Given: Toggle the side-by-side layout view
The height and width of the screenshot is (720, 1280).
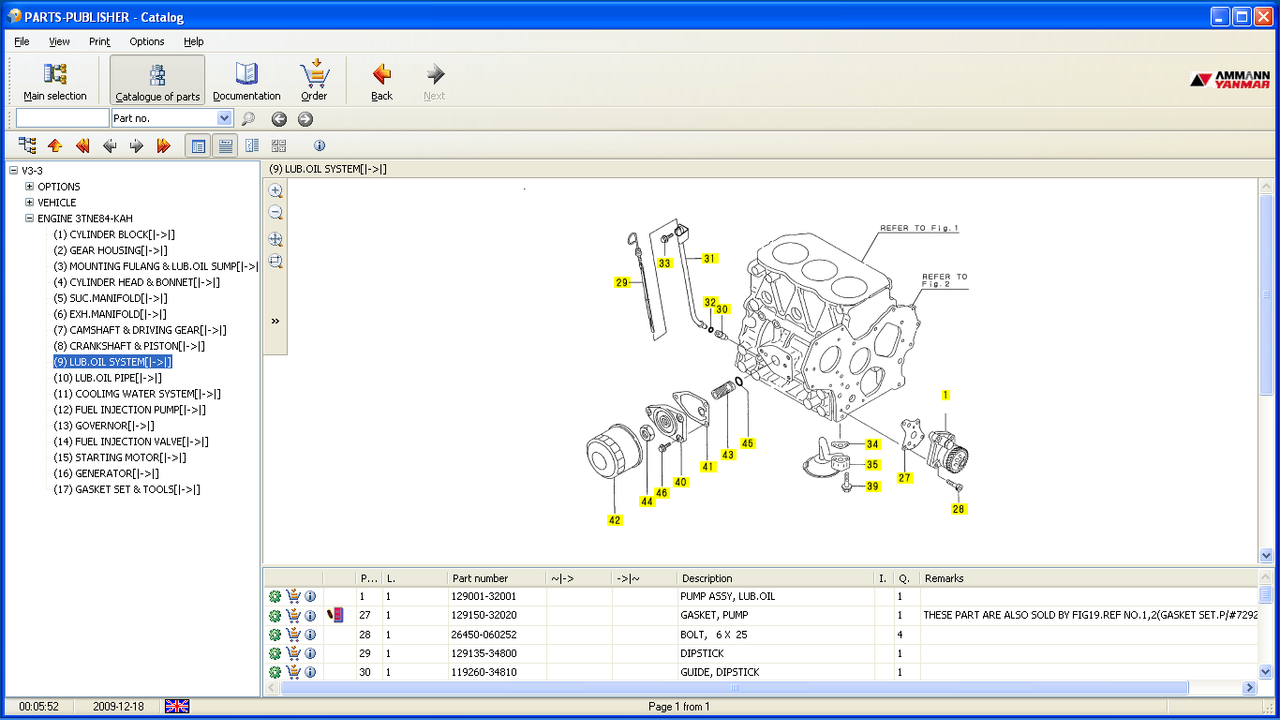Looking at the screenshot, I should point(252,146).
